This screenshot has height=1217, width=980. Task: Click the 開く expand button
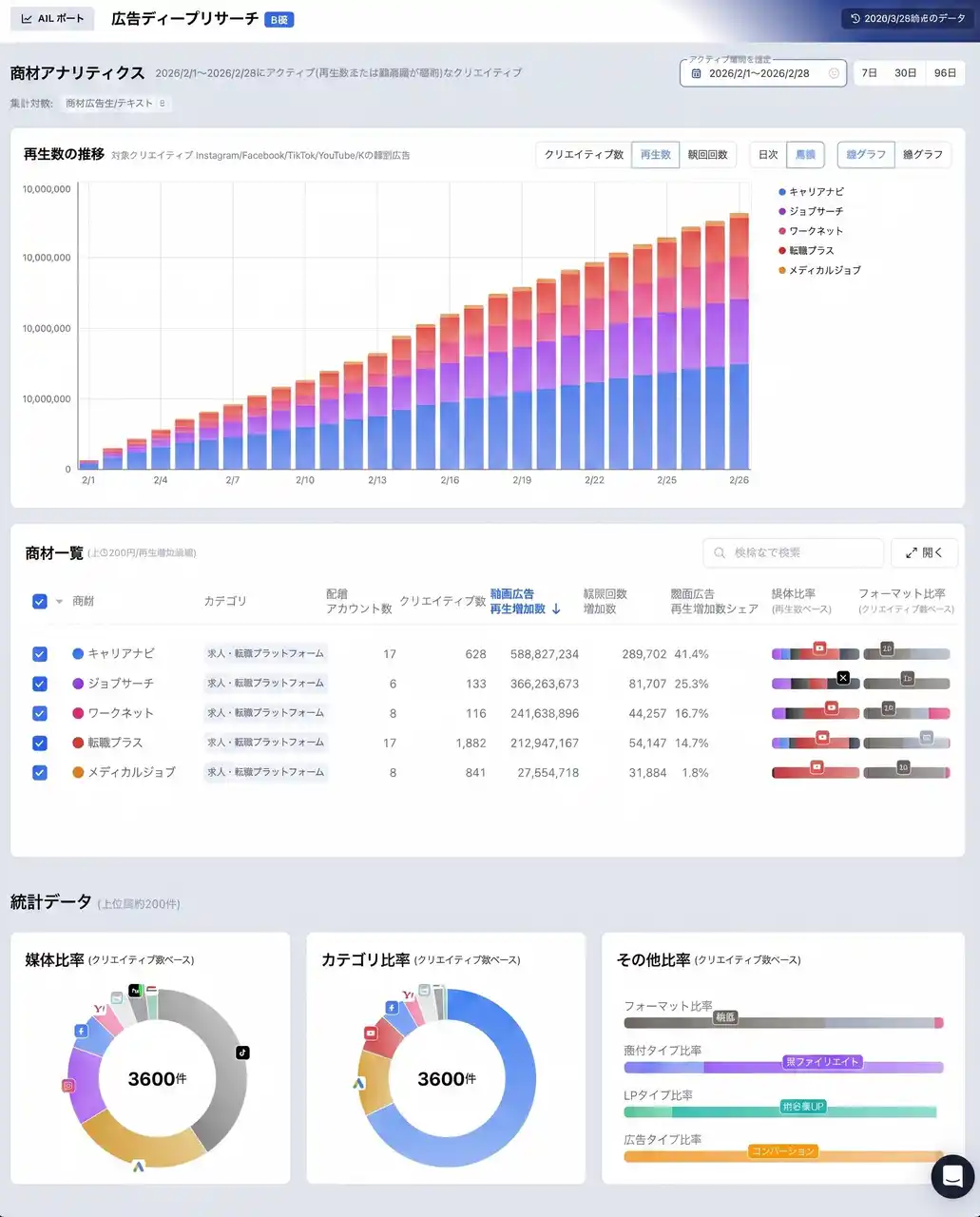pos(923,552)
